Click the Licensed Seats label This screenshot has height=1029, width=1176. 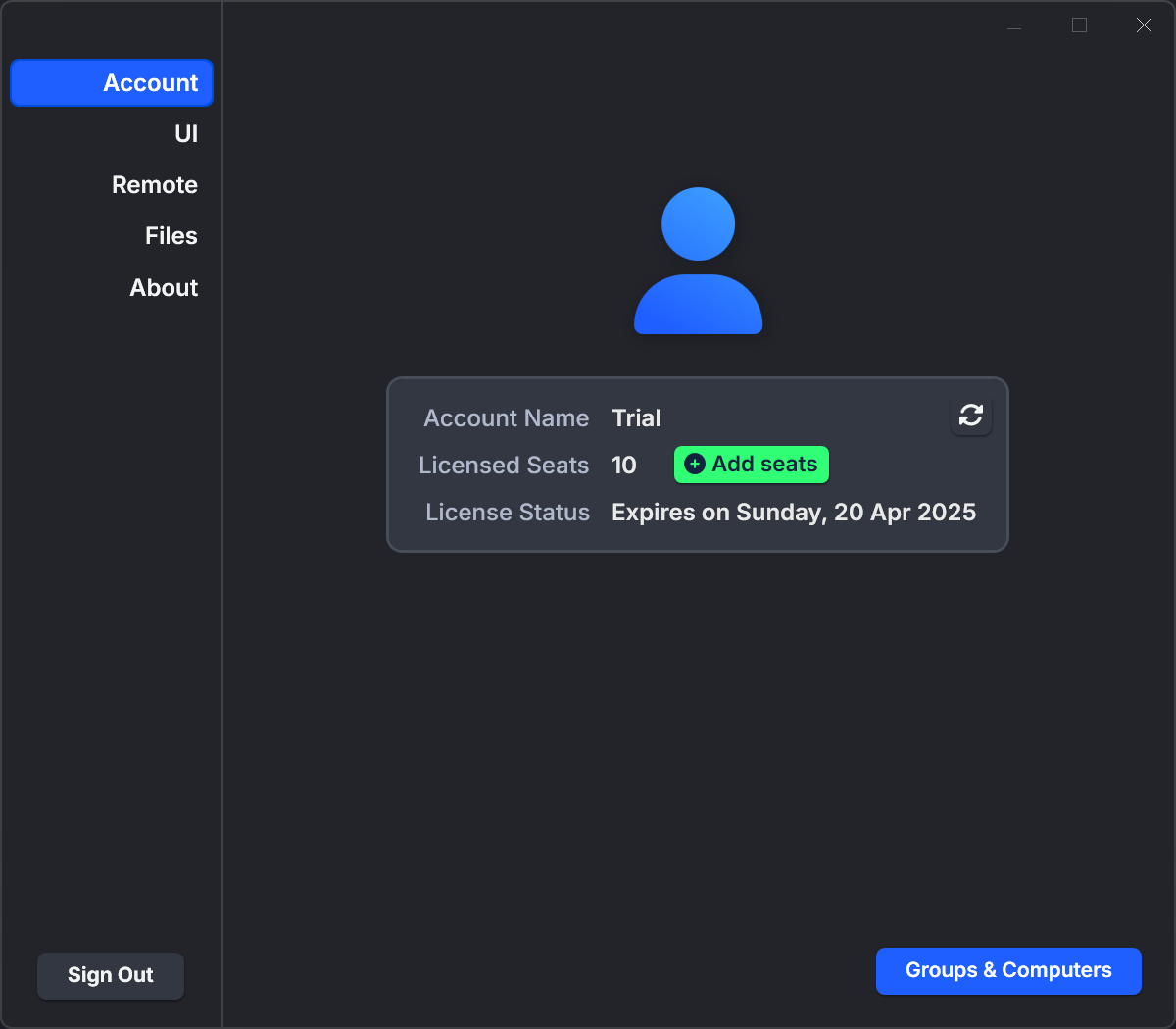[x=504, y=465]
